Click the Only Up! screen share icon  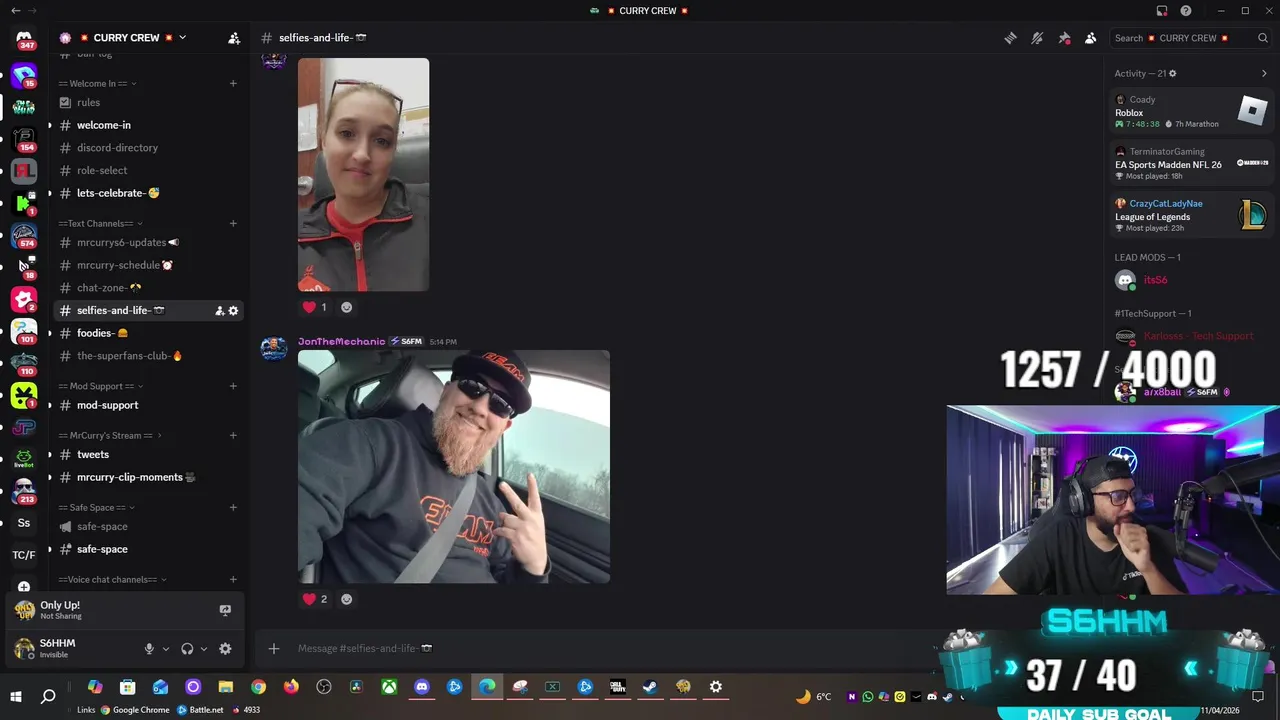click(x=225, y=610)
